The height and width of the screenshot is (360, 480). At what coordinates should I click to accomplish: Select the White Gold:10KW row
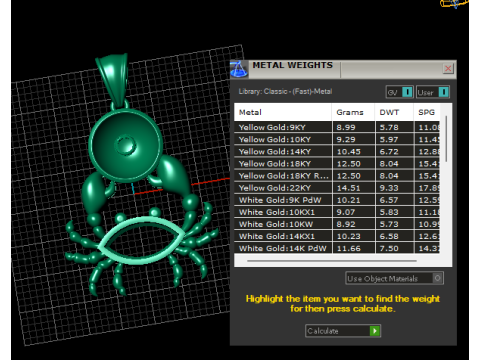(x=337, y=224)
